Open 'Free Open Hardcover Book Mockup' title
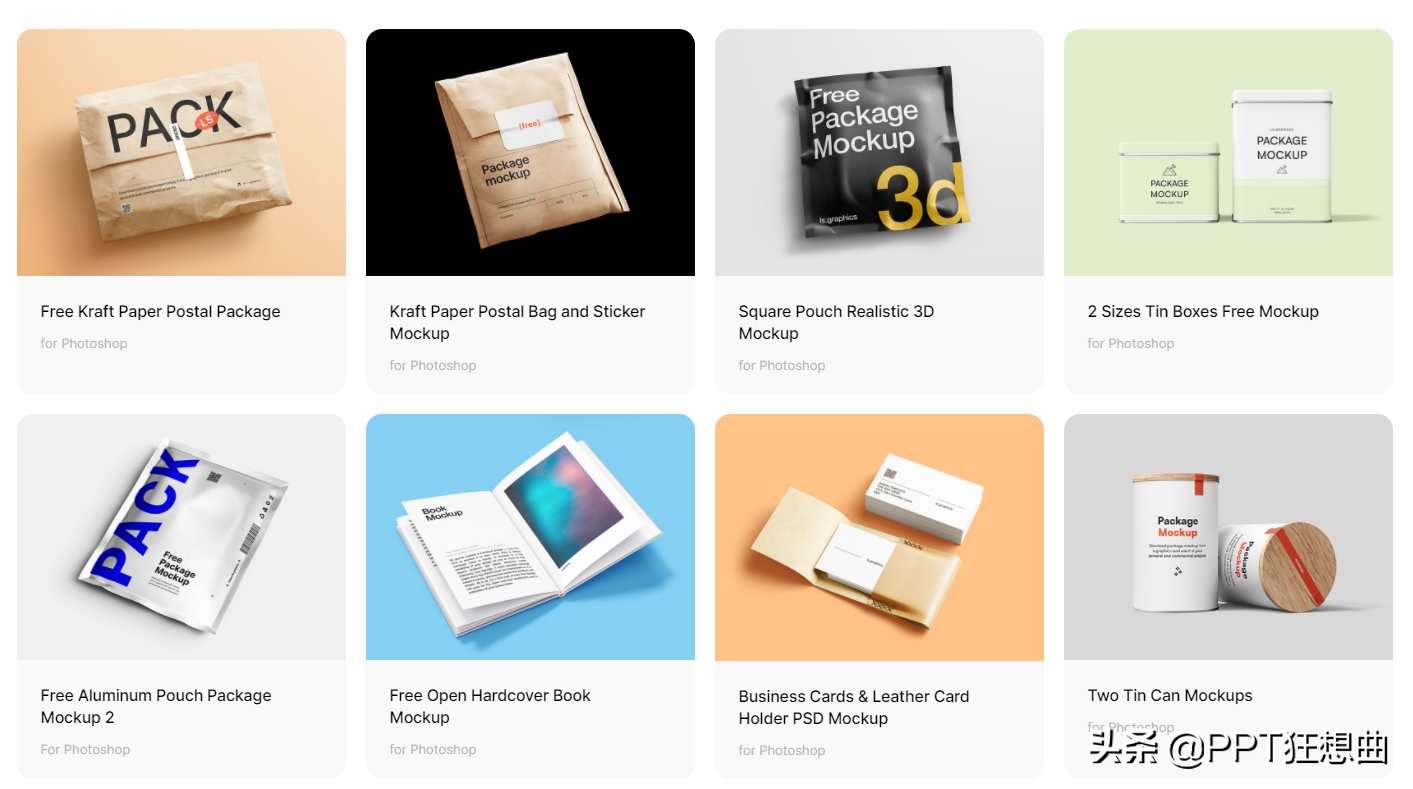This screenshot has height=789, width=1413. coord(490,706)
